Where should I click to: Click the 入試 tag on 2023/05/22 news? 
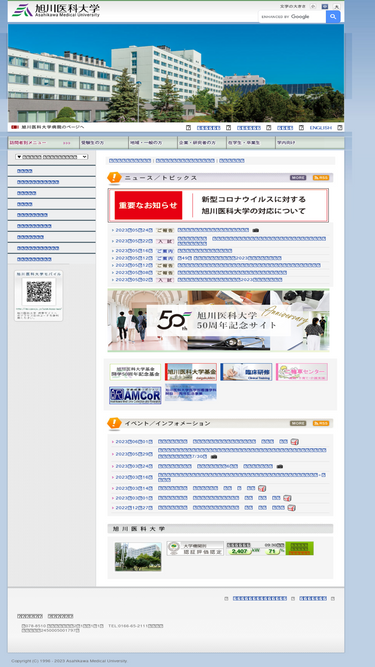point(165,241)
